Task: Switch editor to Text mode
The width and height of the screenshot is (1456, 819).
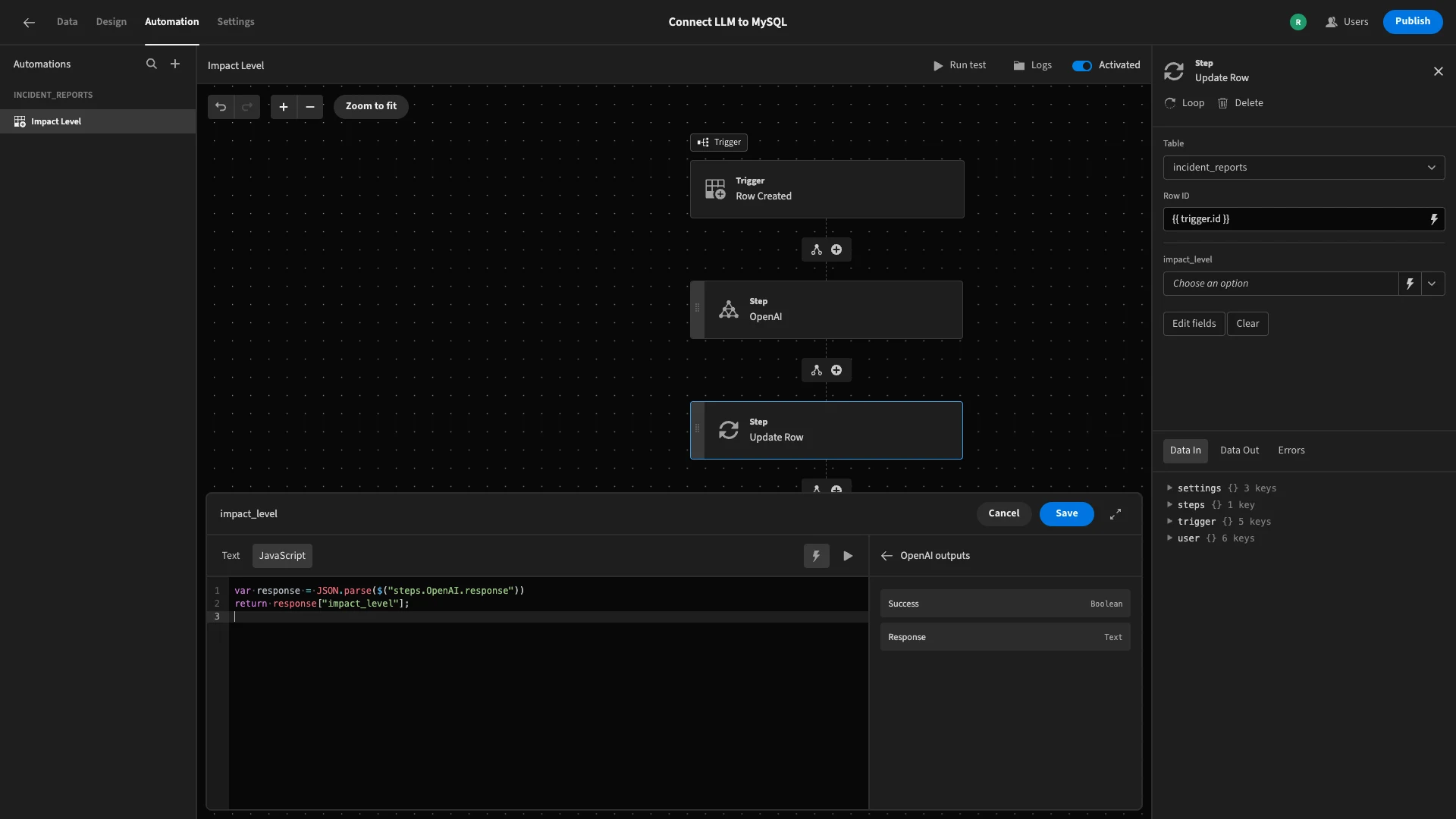Action: tap(231, 556)
